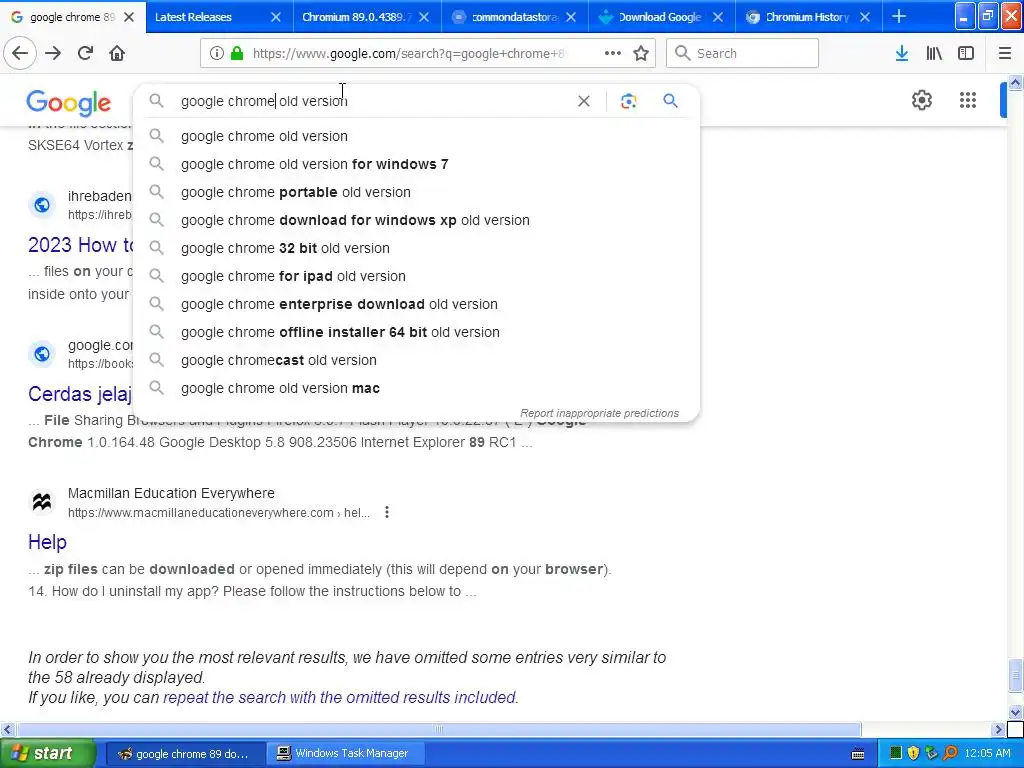Switch to Windows Task Manager in taskbar

click(346, 754)
